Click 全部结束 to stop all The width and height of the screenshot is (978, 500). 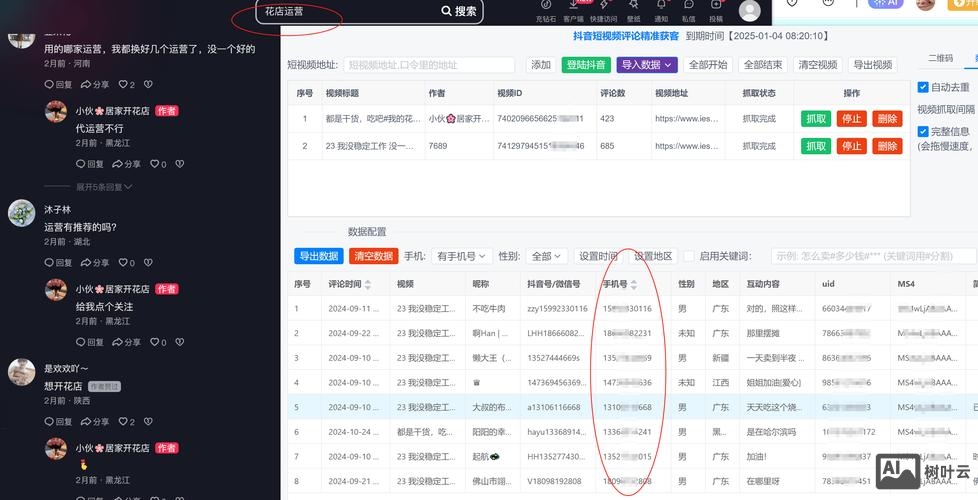[x=763, y=65]
